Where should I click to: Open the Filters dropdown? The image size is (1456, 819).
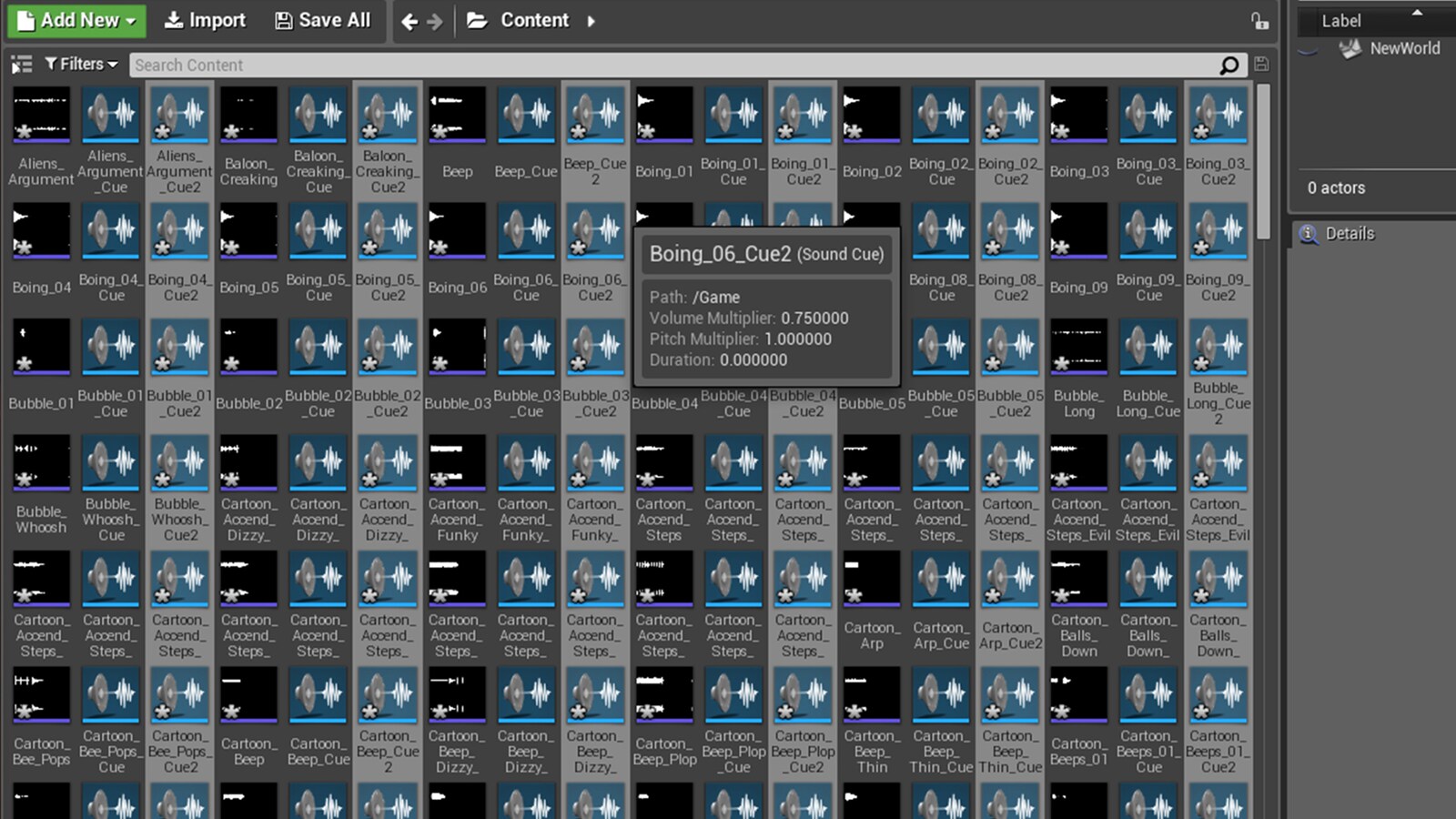[81, 65]
